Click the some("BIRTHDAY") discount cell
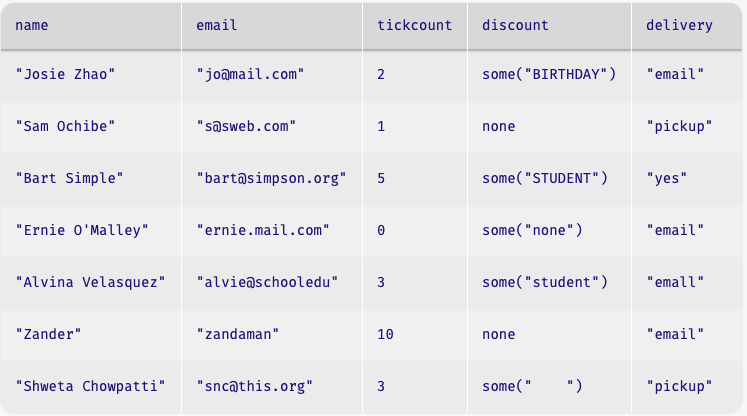 [549, 74]
